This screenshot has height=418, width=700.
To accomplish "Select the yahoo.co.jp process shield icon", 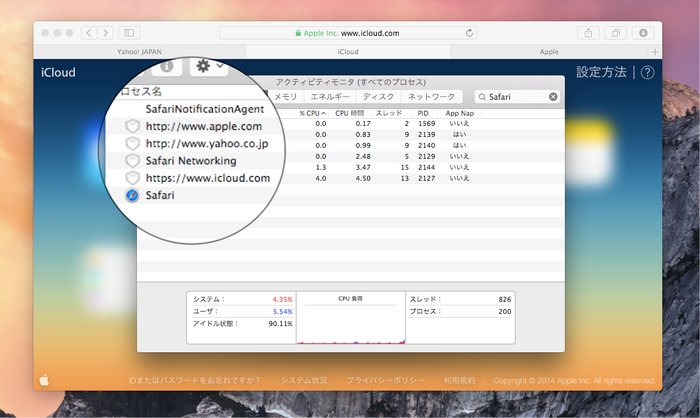I will coord(132,143).
